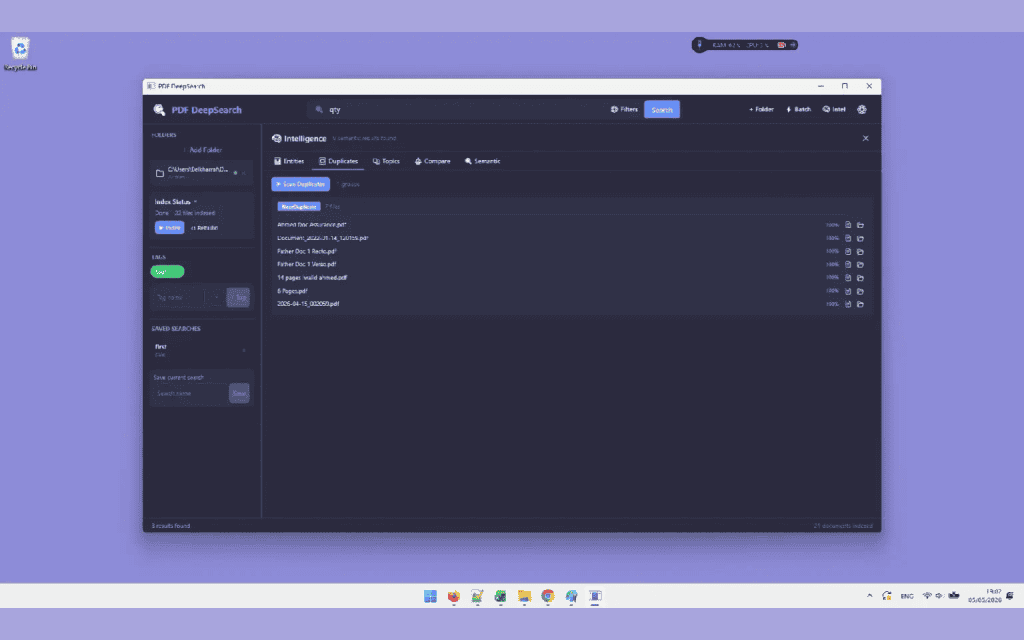The width and height of the screenshot is (1024, 640).
Task: Open the tag color dropdown arrow
Action: coord(216,297)
